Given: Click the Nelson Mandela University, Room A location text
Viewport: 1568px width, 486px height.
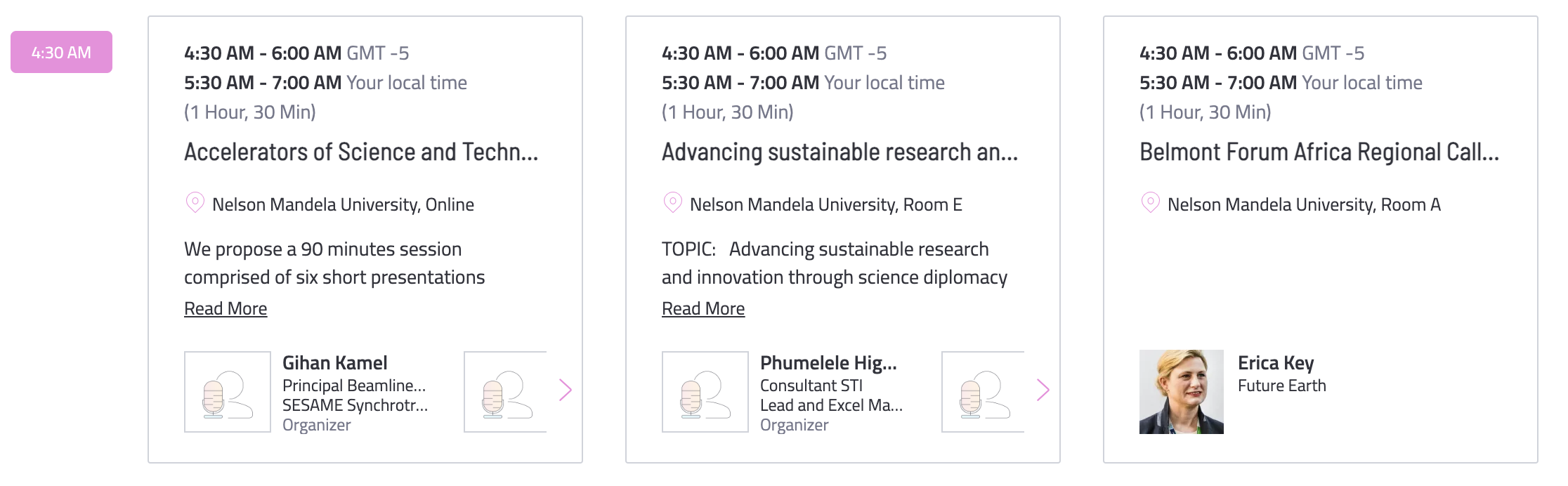Looking at the screenshot, I should pyautogui.click(x=1304, y=204).
